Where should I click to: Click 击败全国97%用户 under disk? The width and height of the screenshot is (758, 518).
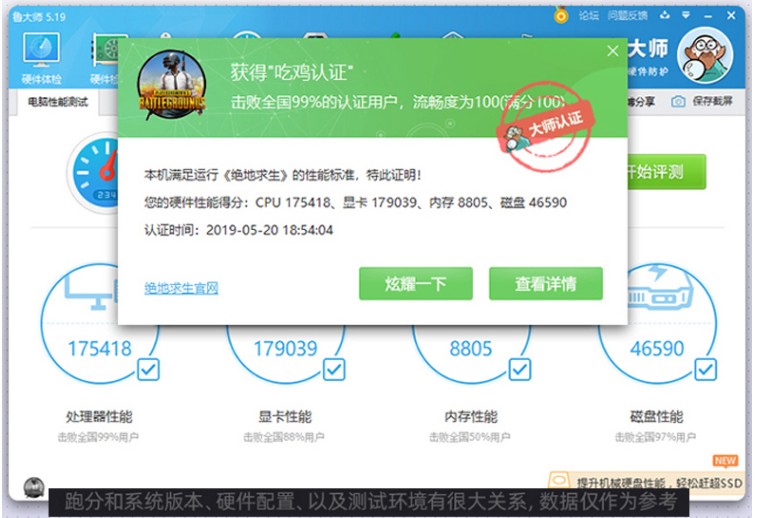pos(656,437)
